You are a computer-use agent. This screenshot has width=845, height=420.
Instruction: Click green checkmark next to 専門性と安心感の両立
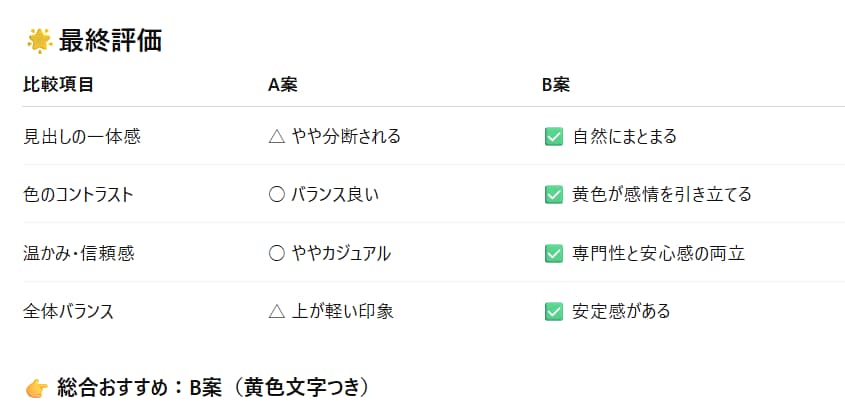[x=553, y=253]
